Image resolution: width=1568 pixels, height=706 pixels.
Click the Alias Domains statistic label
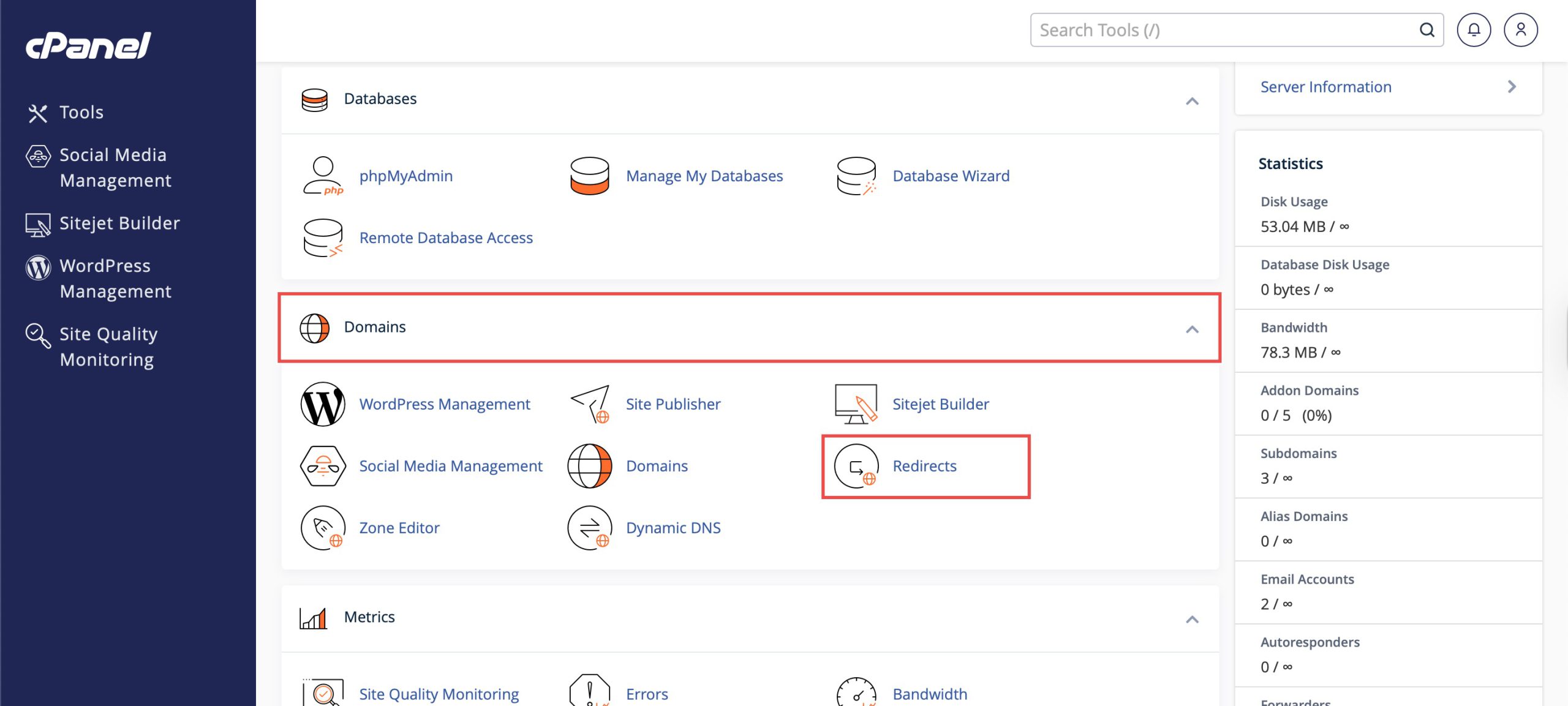click(1304, 517)
